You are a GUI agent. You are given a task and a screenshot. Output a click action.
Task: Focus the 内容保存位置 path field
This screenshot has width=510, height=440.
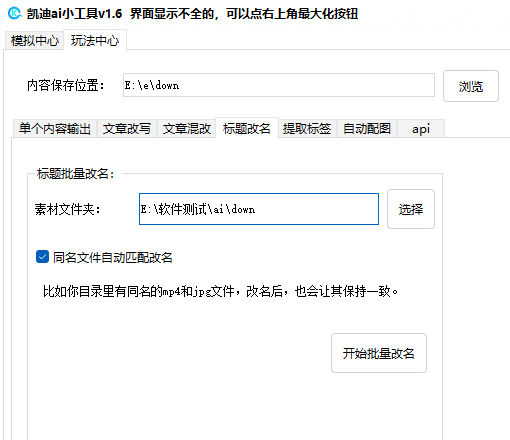279,85
